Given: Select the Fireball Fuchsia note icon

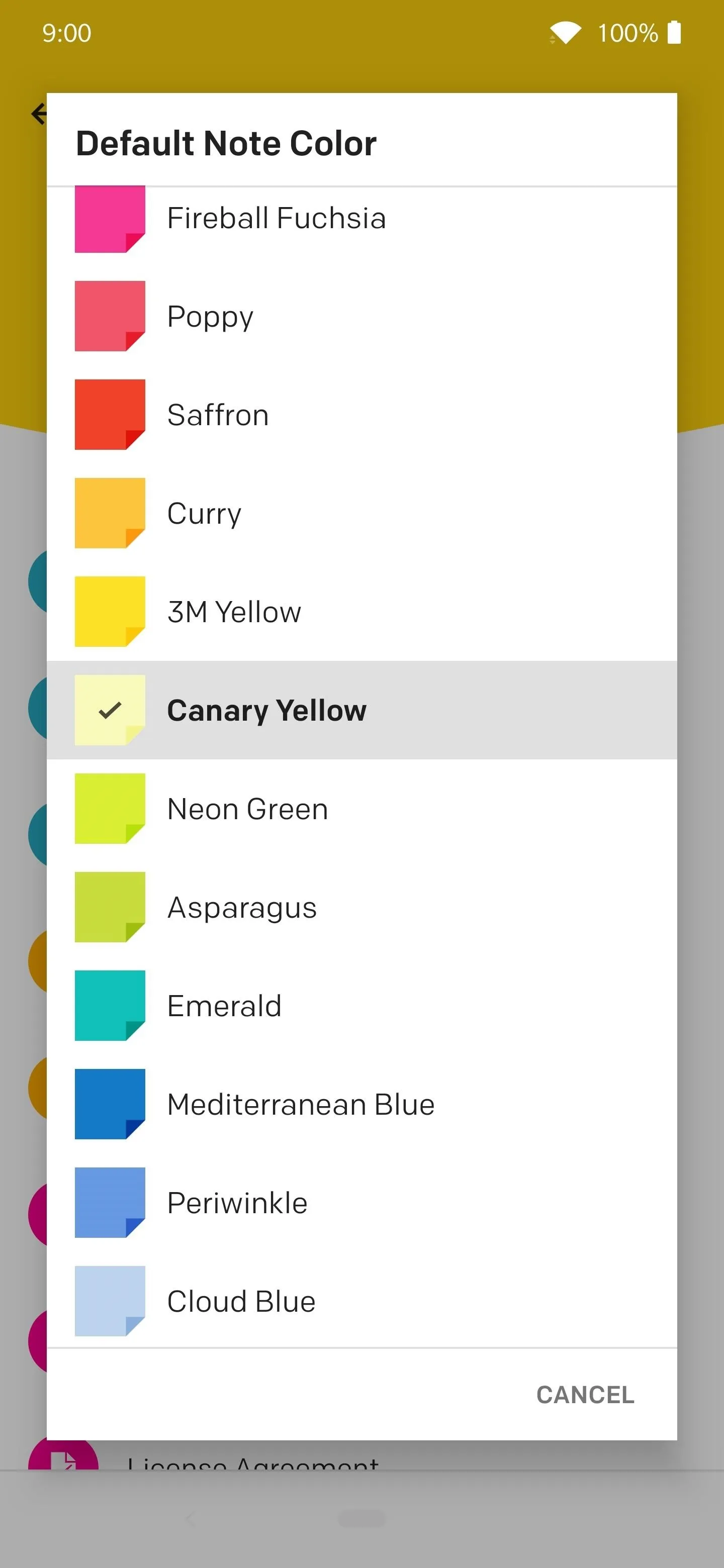Looking at the screenshot, I should click(x=110, y=219).
